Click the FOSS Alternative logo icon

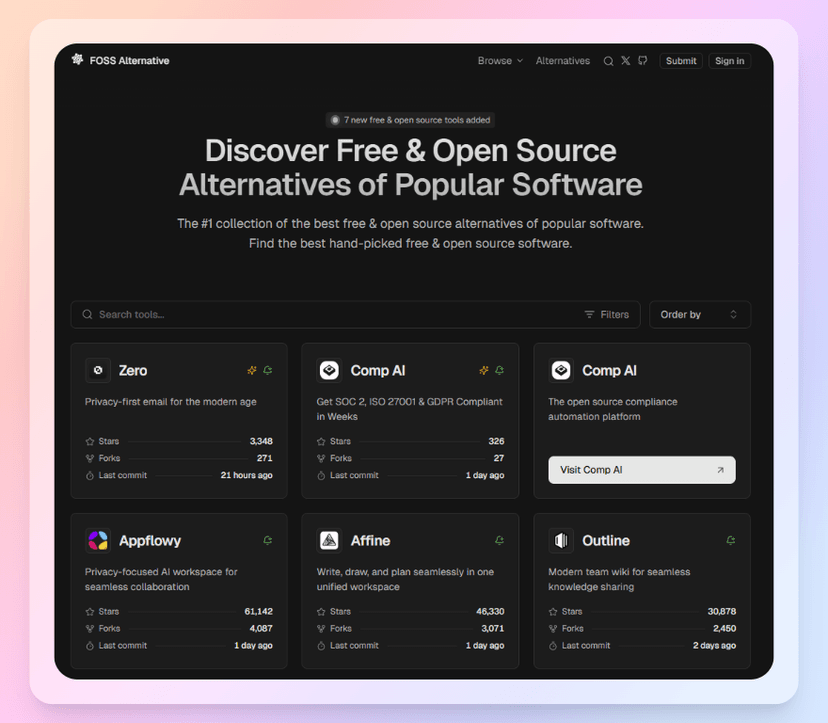78,60
